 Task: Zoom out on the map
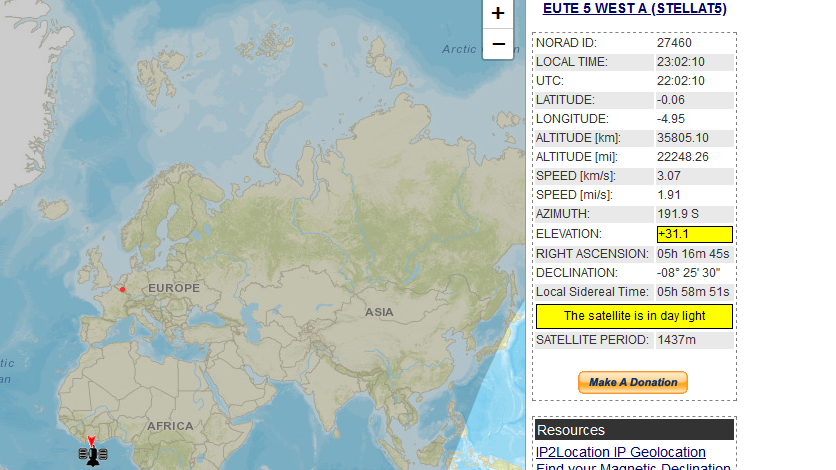click(498, 44)
